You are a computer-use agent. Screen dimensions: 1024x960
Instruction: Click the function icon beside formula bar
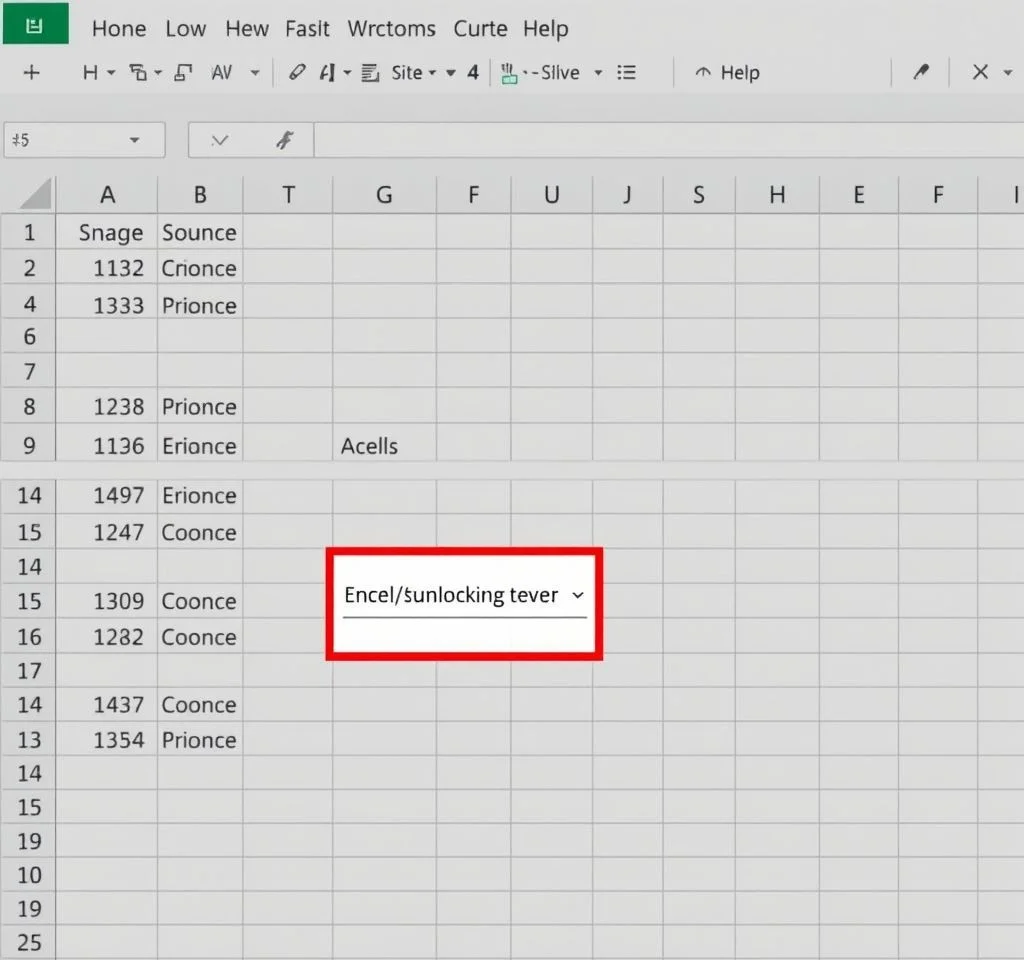pyautogui.click(x=284, y=141)
